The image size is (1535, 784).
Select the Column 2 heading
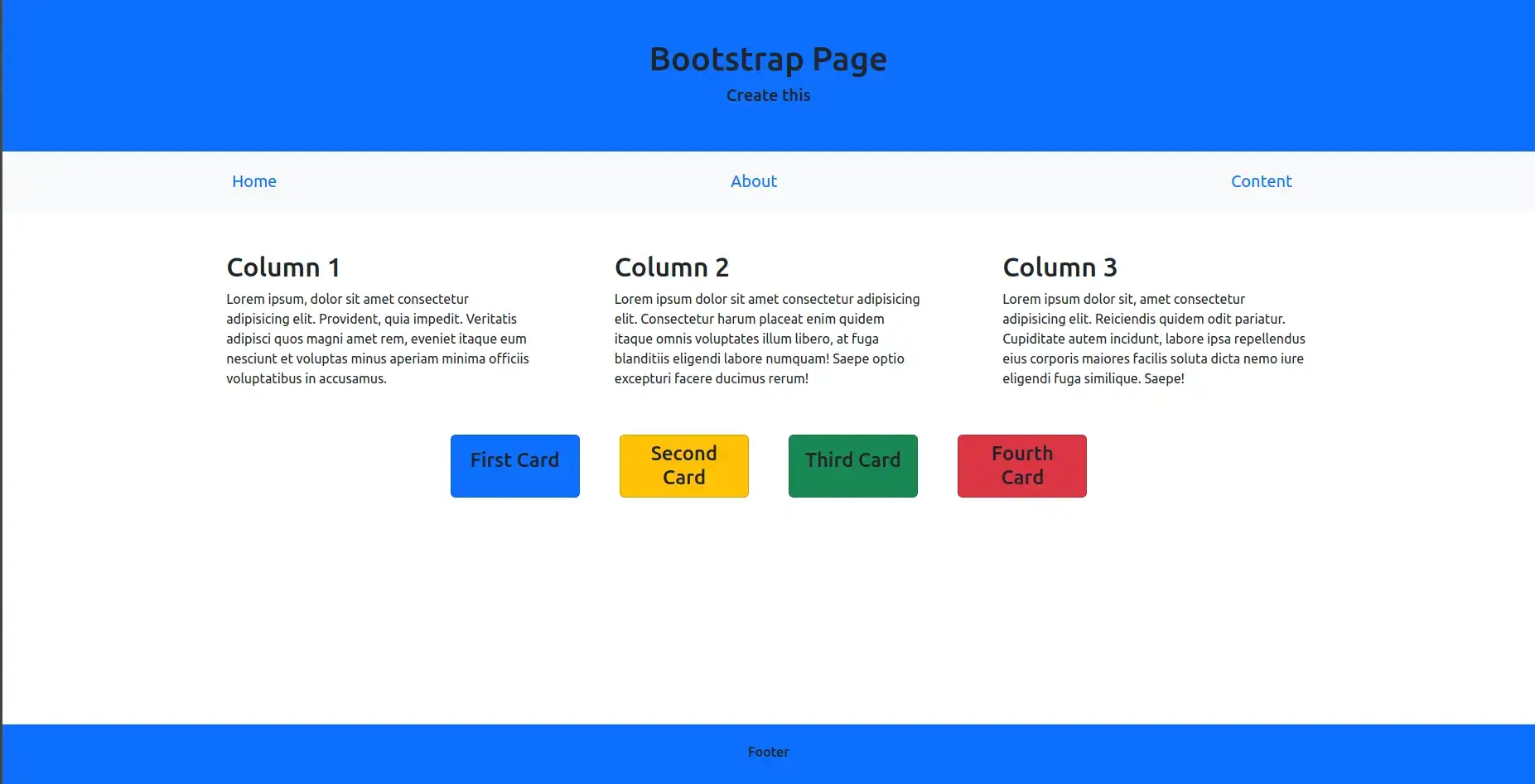pos(671,267)
